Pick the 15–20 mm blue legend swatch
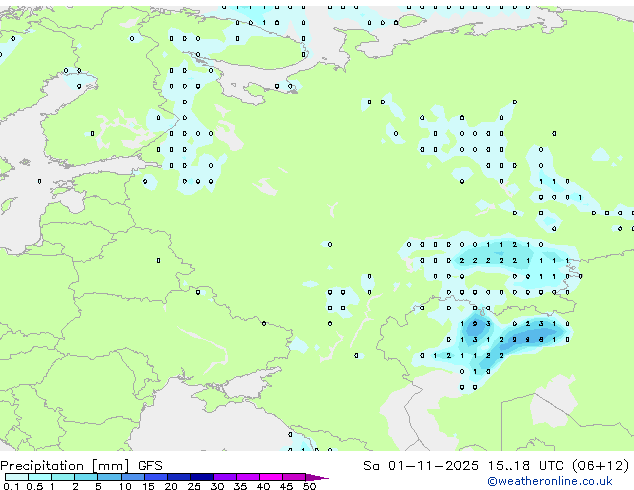The width and height of the screenshot is (634, 490). pos(155,477)
